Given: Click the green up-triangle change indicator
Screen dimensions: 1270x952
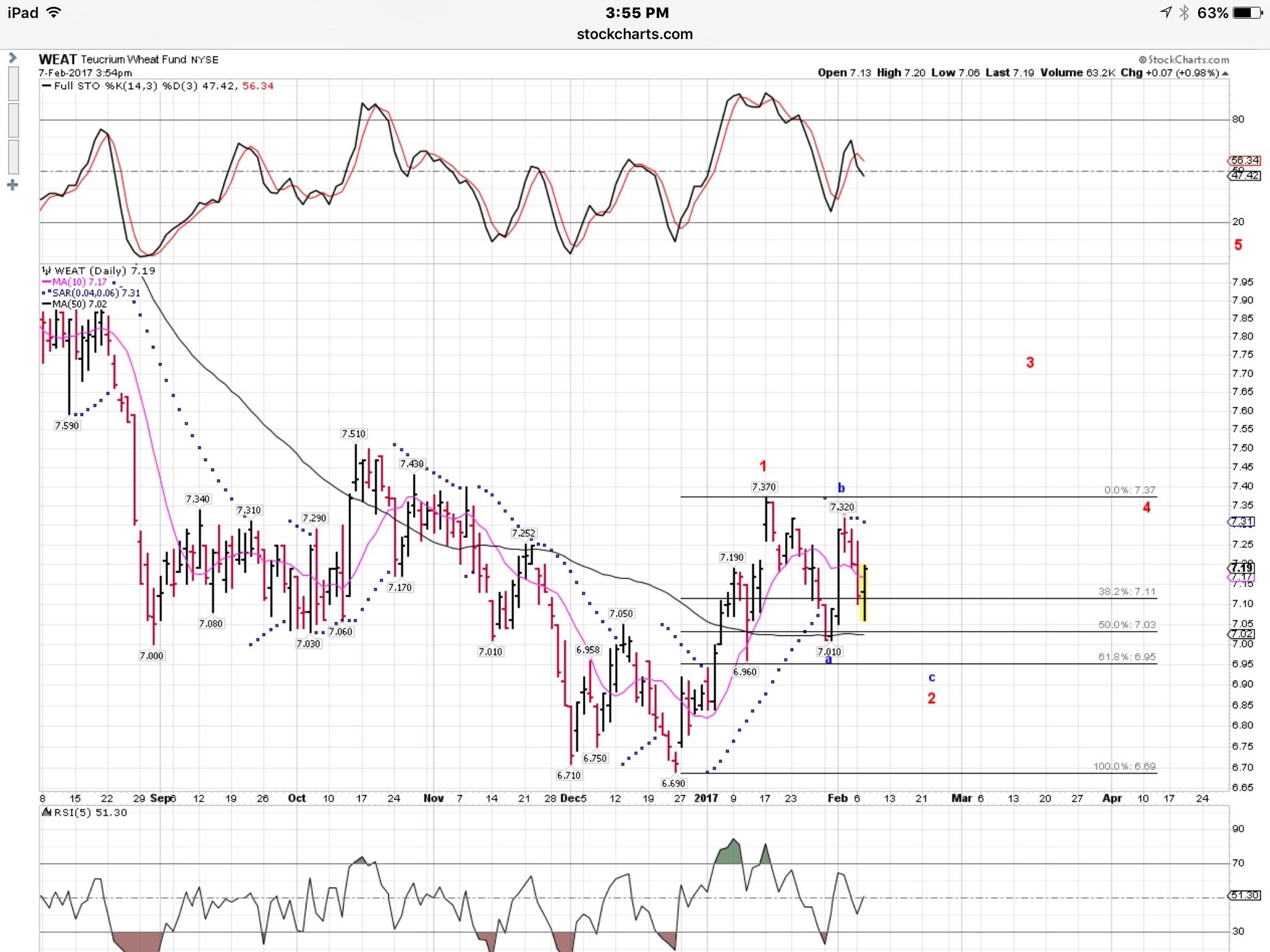Looking at the screenshot, I should point(1225,73).
